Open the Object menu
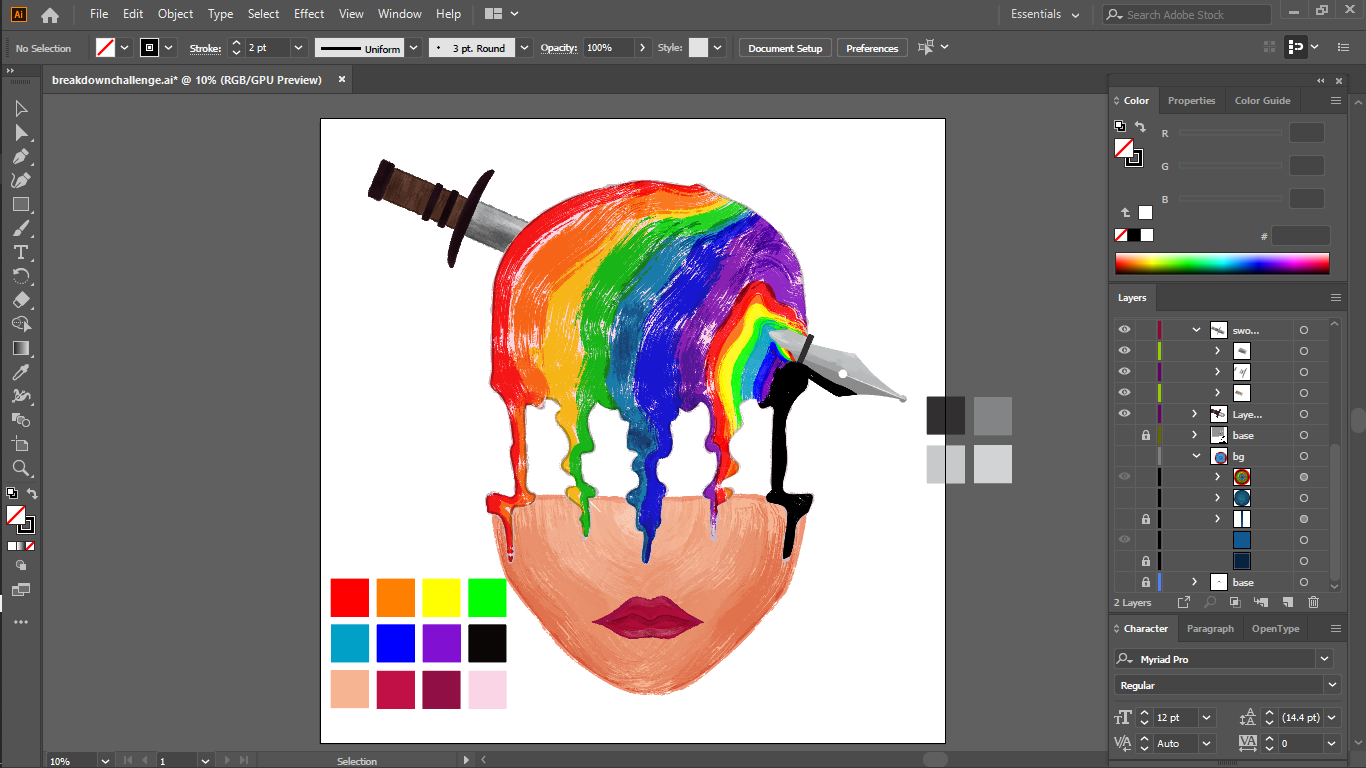This screenshot has width=1366, height=768. point(176,14)
